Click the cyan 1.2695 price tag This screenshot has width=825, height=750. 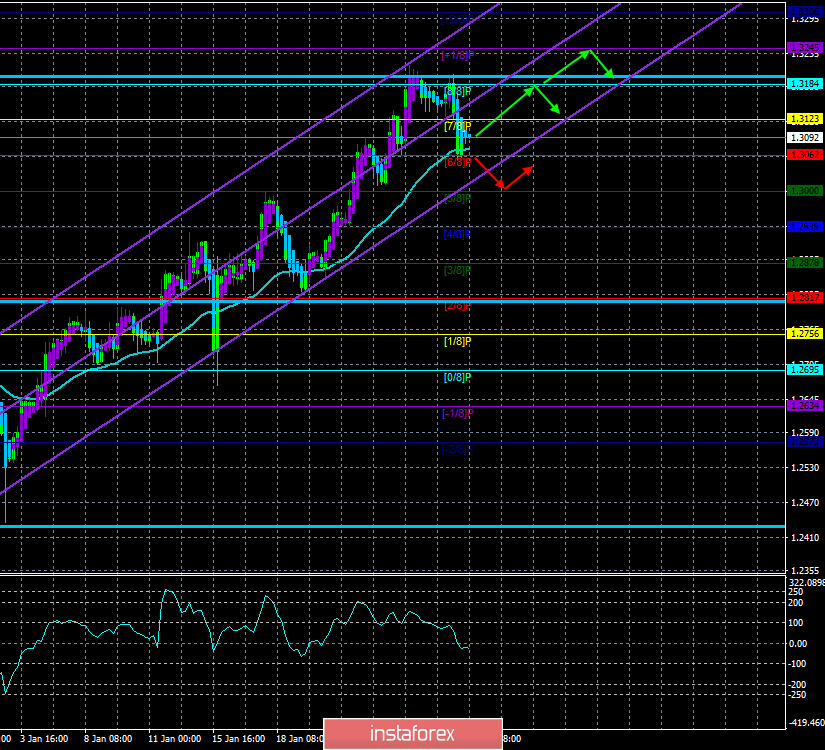pos(803,369)
